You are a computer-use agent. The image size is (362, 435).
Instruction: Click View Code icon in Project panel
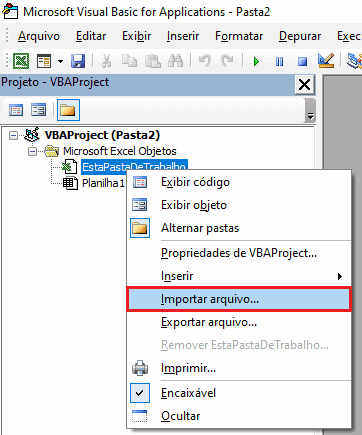pyautogui.click(x=16, y=110)
